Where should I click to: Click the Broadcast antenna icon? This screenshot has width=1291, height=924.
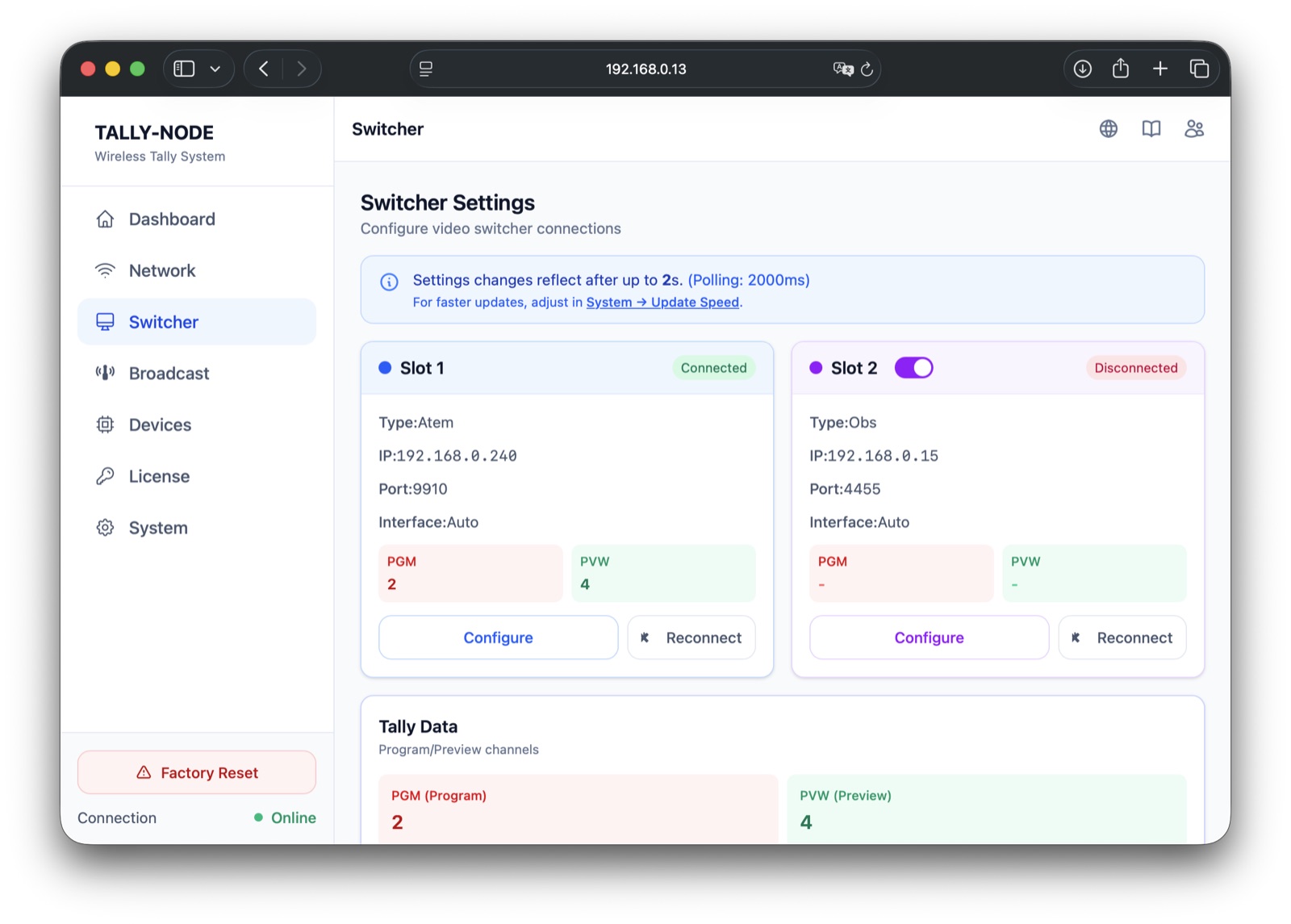pos(105,373)
